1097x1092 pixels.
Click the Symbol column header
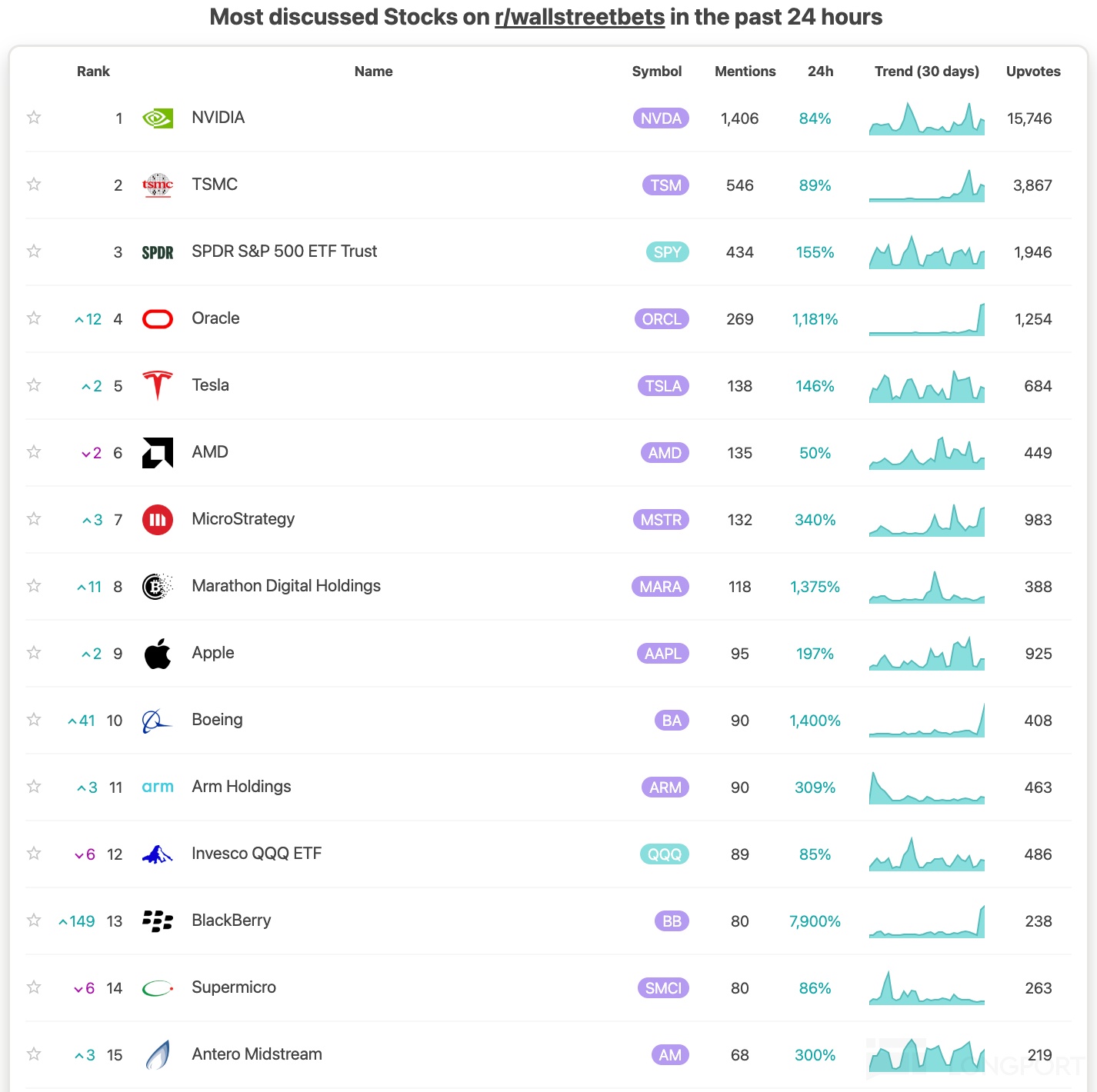[656, 72]
